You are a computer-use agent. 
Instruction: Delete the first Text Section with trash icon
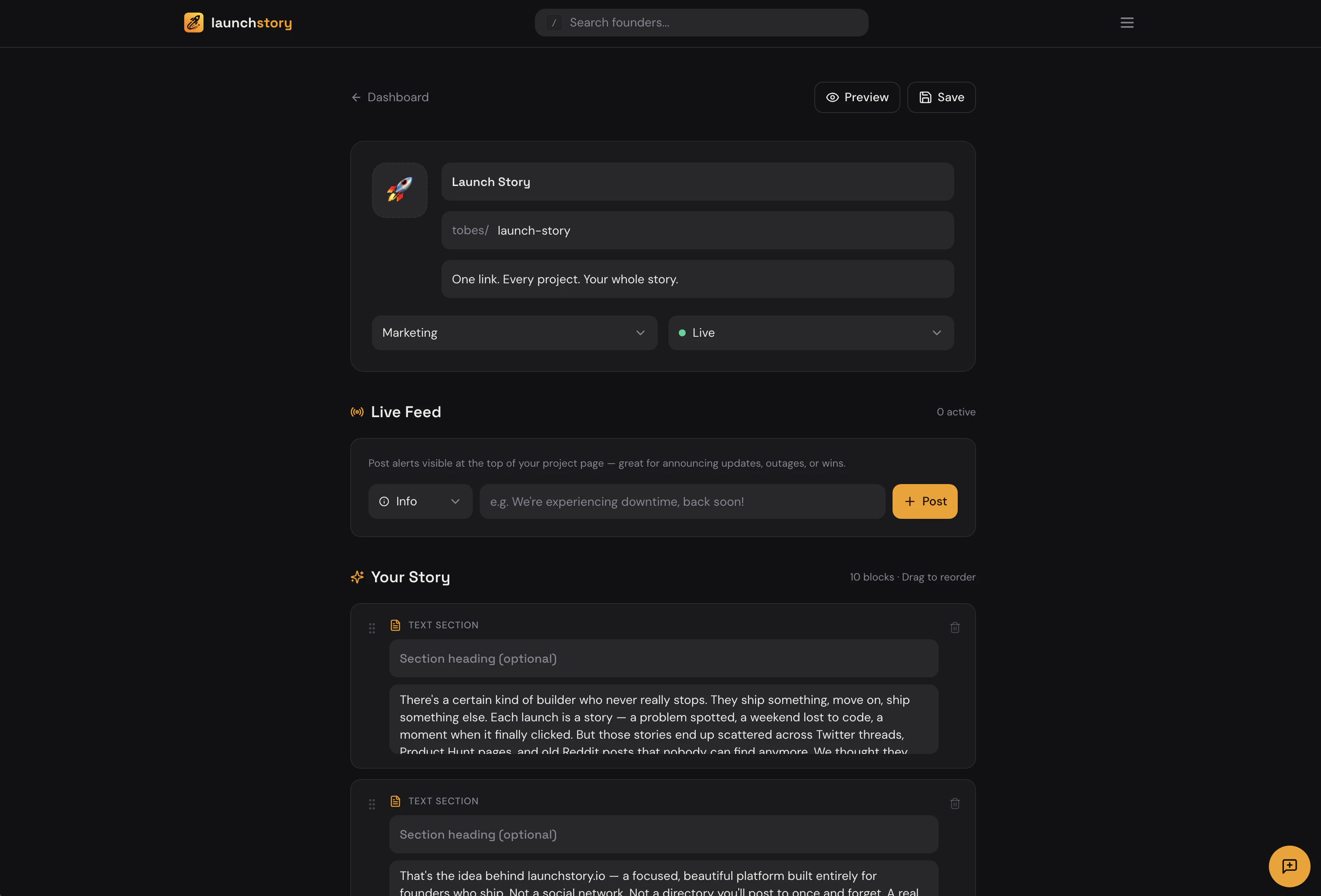click(955, 627)
